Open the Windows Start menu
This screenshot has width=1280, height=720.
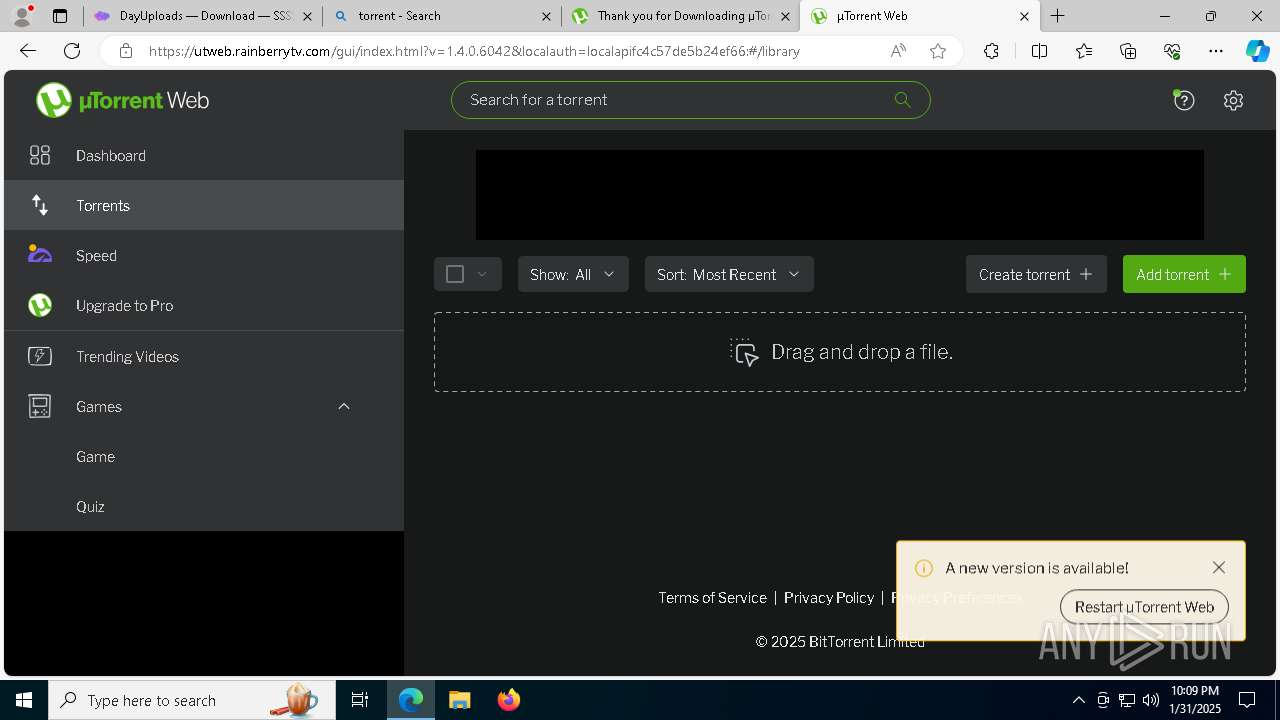24,700
